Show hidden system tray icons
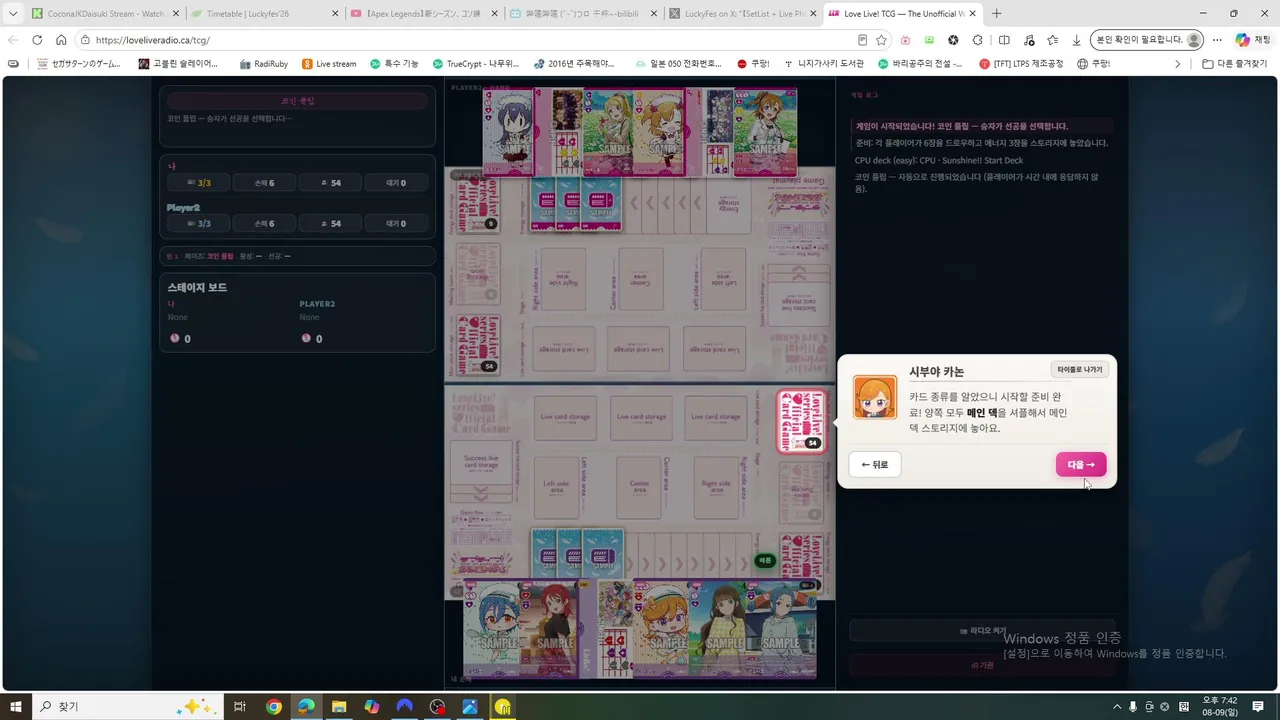 [x=1117, y=707]
